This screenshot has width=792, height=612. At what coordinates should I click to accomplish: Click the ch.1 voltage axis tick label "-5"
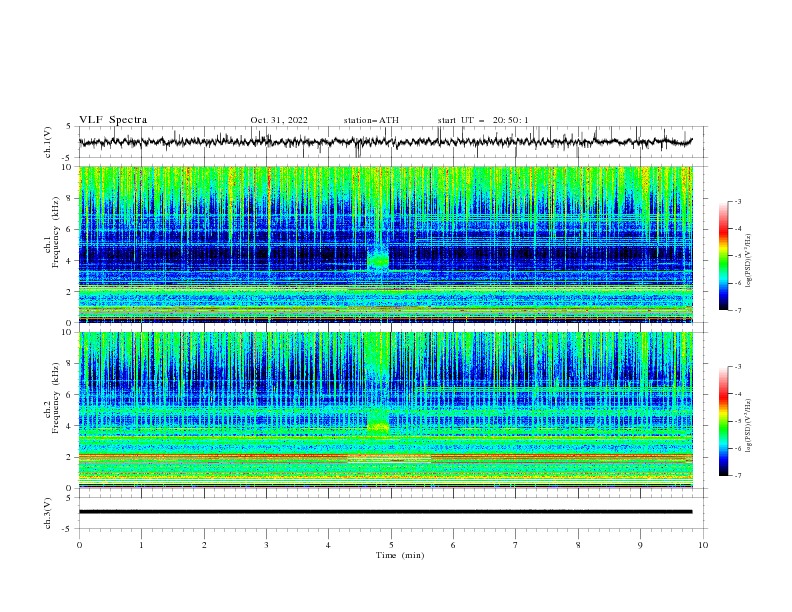click(x=67, y=158)
